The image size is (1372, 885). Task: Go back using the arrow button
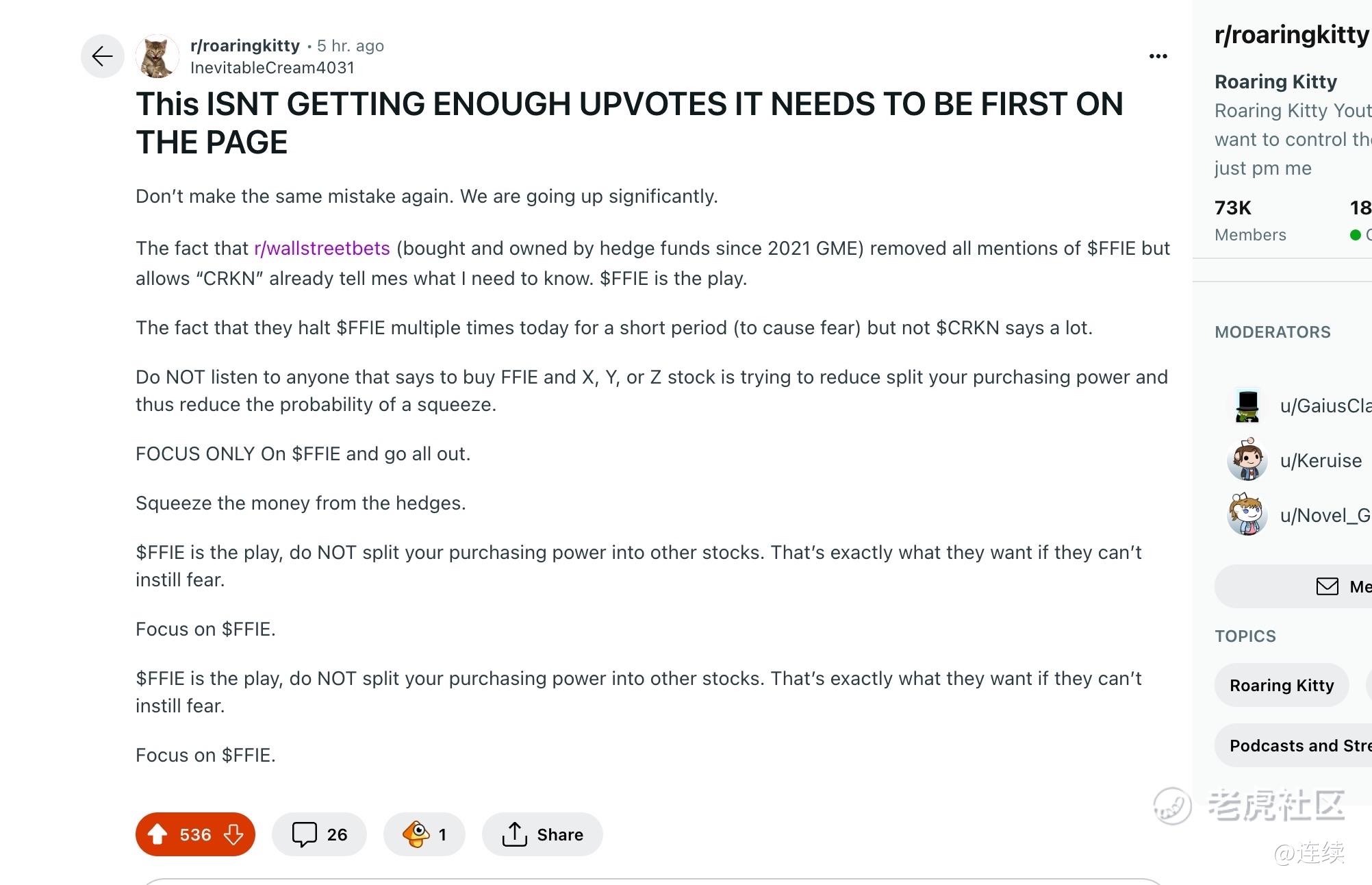tap(103, 56)
